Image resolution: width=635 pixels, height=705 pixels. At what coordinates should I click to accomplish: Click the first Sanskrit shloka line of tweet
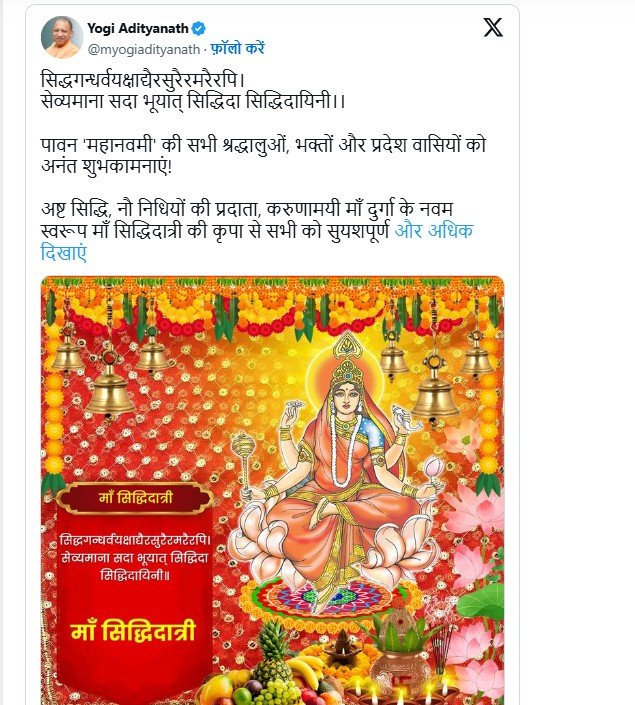coord(143,80)
